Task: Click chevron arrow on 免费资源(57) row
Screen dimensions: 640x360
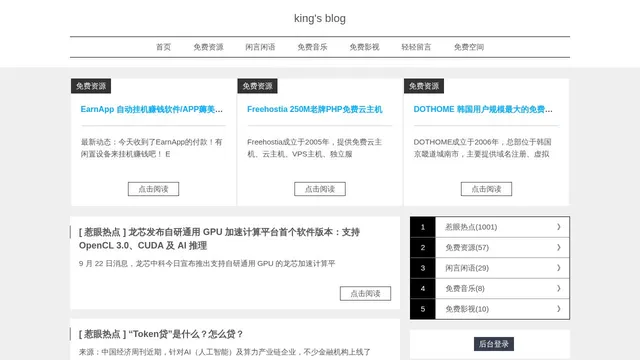Action: click(559, 247)
